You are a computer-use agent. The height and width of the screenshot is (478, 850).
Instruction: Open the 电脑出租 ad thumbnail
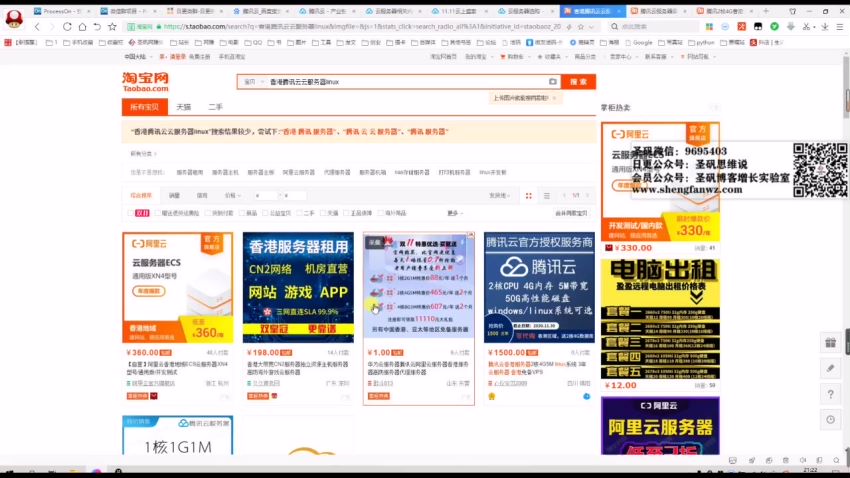click(660, 319)
